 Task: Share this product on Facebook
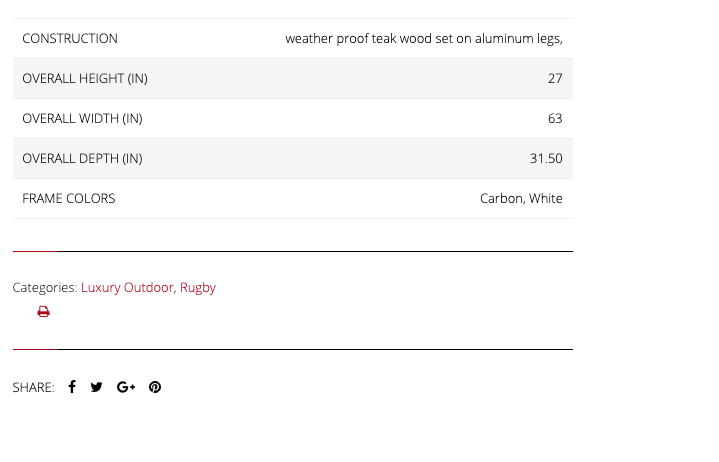[x=72, y=387]
